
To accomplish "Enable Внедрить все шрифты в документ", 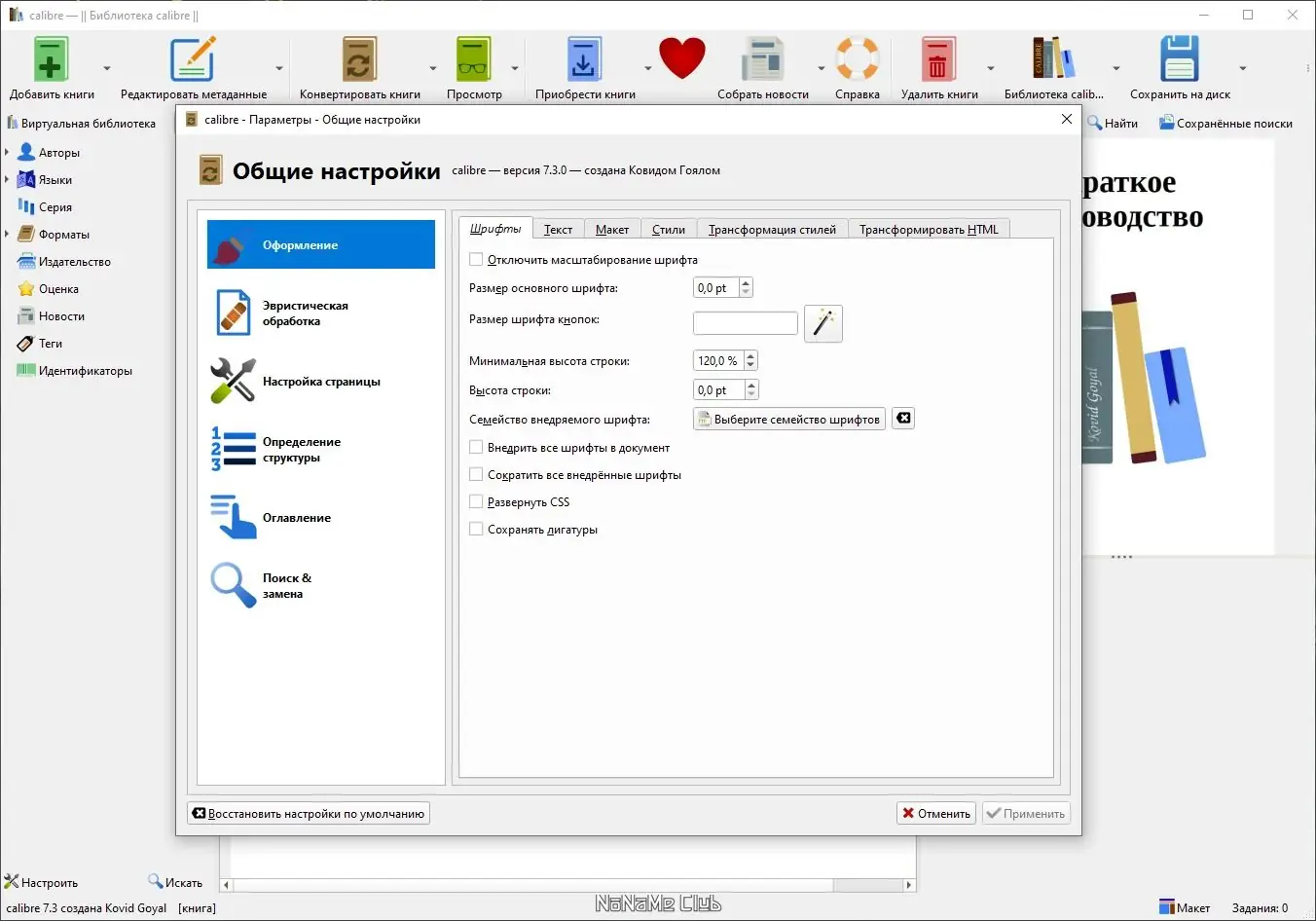I will [x=476, y=448].
